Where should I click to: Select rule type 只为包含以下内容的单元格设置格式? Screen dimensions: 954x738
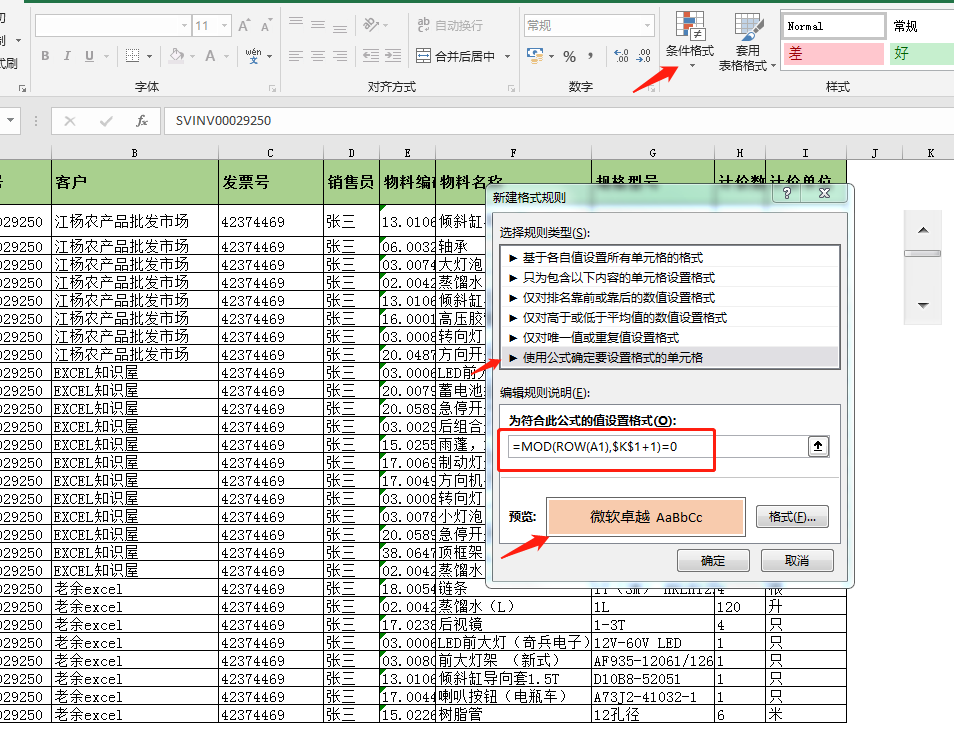pyautogui.click(x=669, y=277)
